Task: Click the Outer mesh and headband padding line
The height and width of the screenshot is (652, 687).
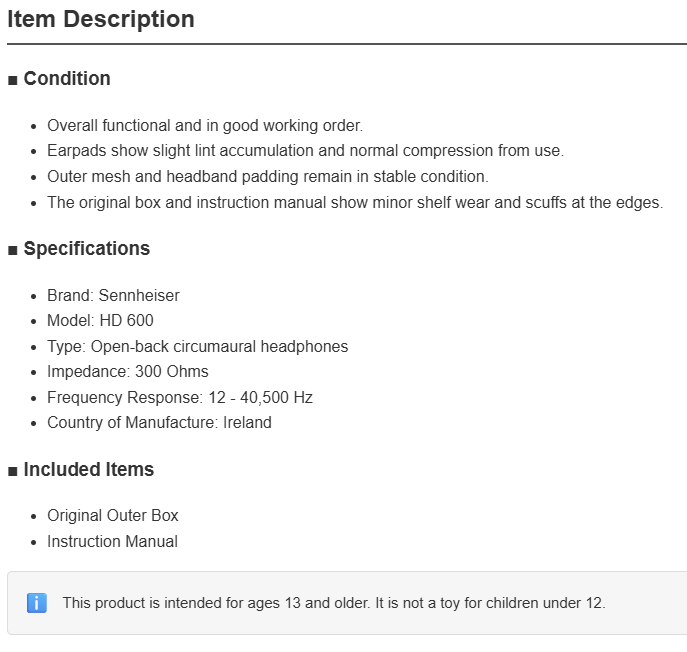Action: (x=268, y=177)
